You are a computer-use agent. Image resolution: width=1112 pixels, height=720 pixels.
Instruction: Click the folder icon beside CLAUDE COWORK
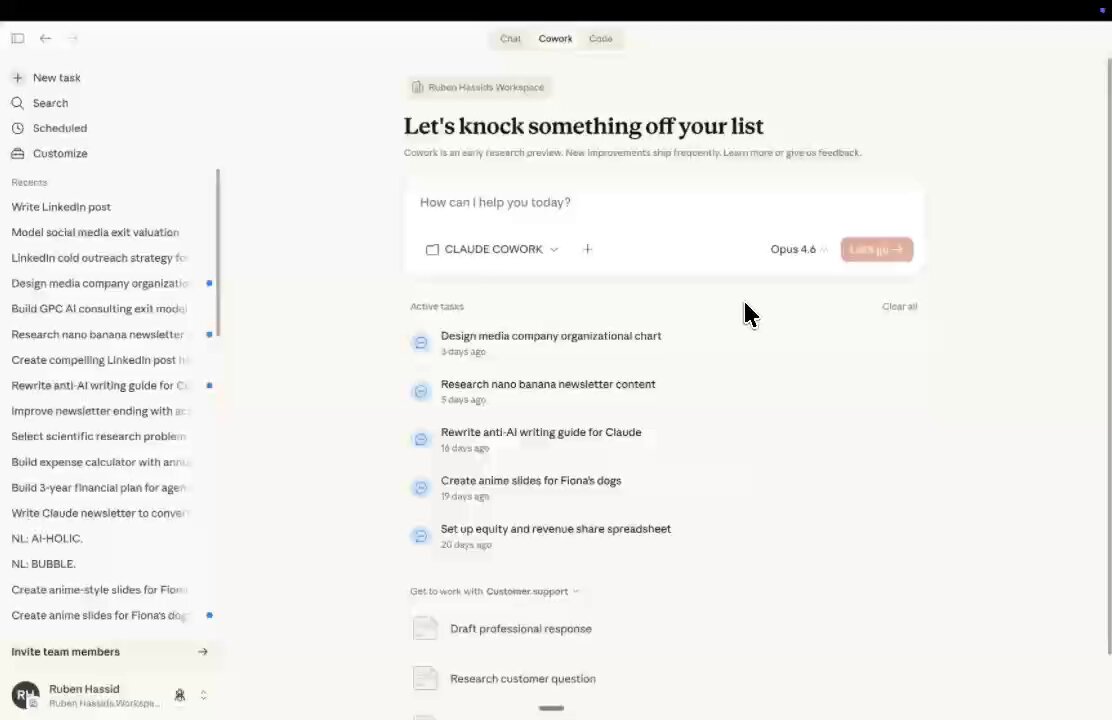tap(432, 250)
